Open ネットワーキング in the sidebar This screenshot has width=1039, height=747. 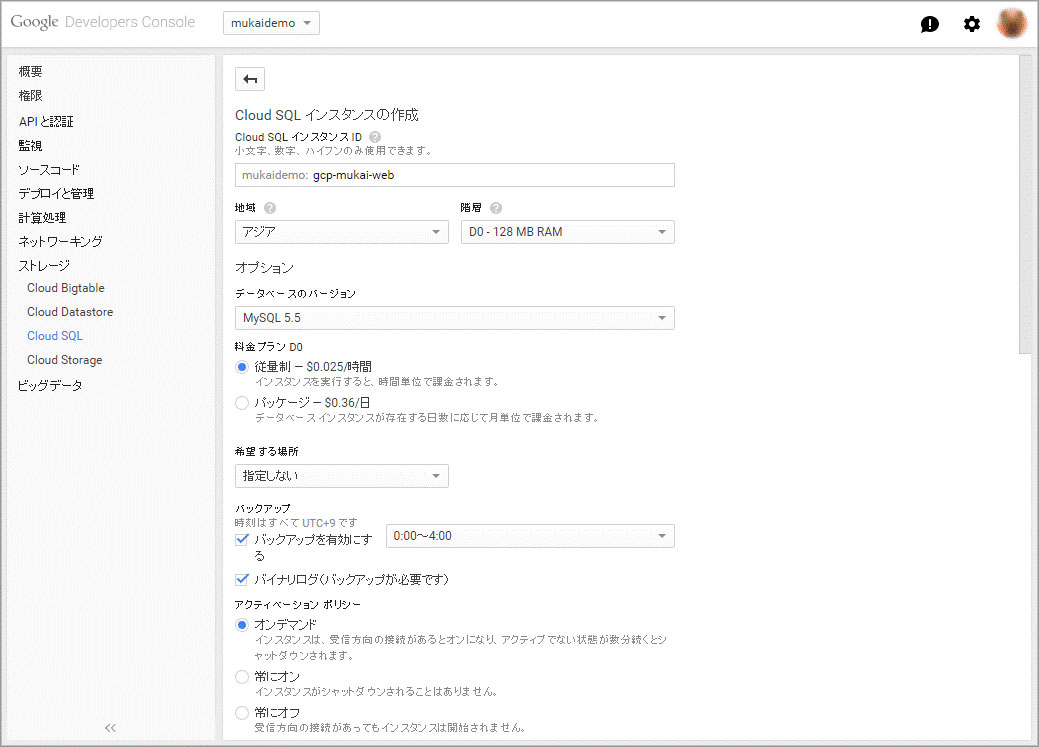point(60,241)
